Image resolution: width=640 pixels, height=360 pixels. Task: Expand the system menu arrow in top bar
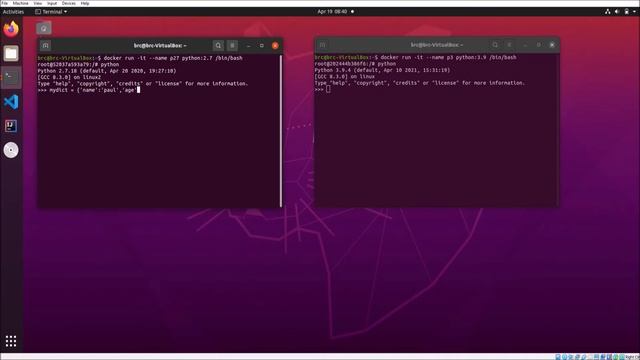(634, 11)
